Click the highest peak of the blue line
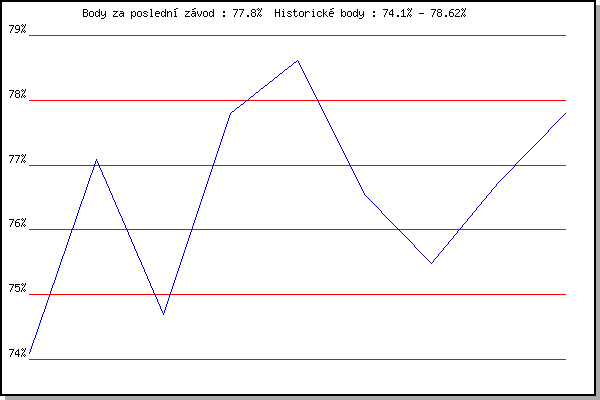Viewport: 600px width, 400px height. 297,60
